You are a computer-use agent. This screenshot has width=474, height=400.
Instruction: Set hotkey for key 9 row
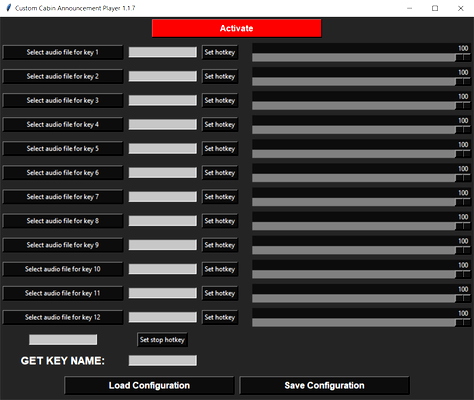220,245
